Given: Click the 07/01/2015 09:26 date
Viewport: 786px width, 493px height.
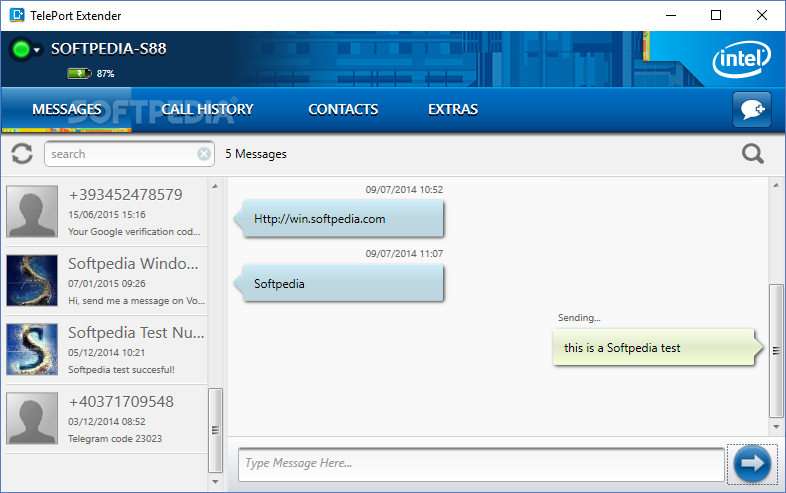Looking at the screenshot, I should click(x=107, y=284).
